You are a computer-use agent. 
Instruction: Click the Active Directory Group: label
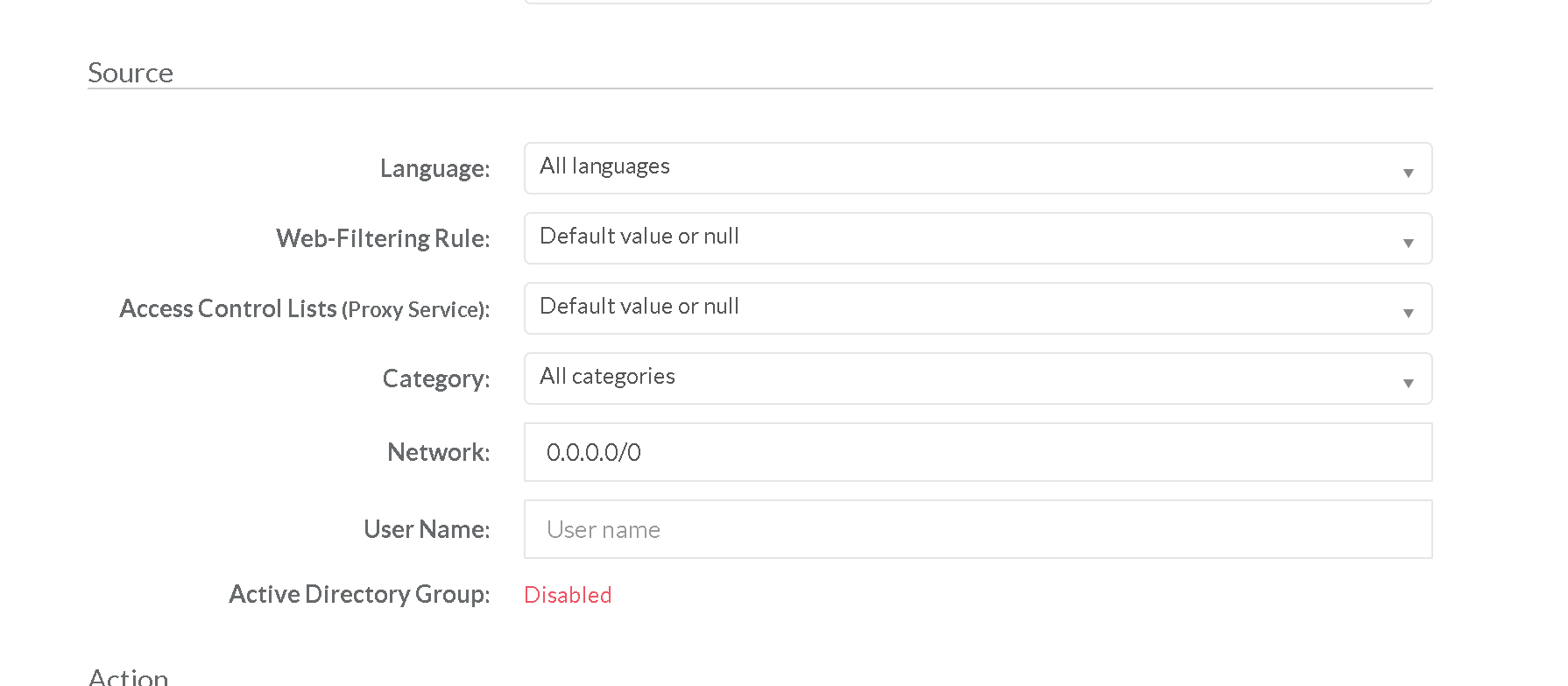pyautogui.click(x=359, y=594)
